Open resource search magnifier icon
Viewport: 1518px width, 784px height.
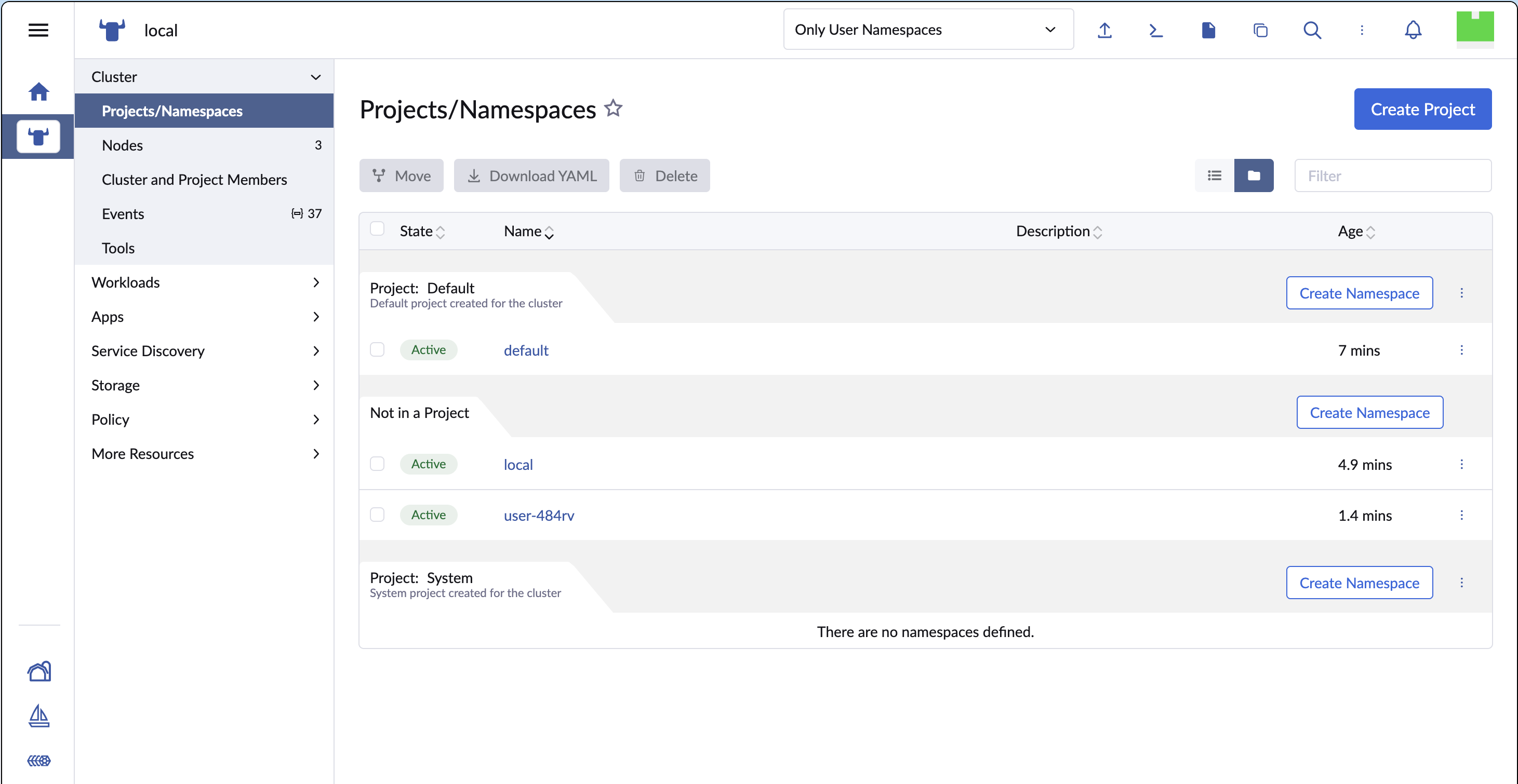click(1312, 30)
